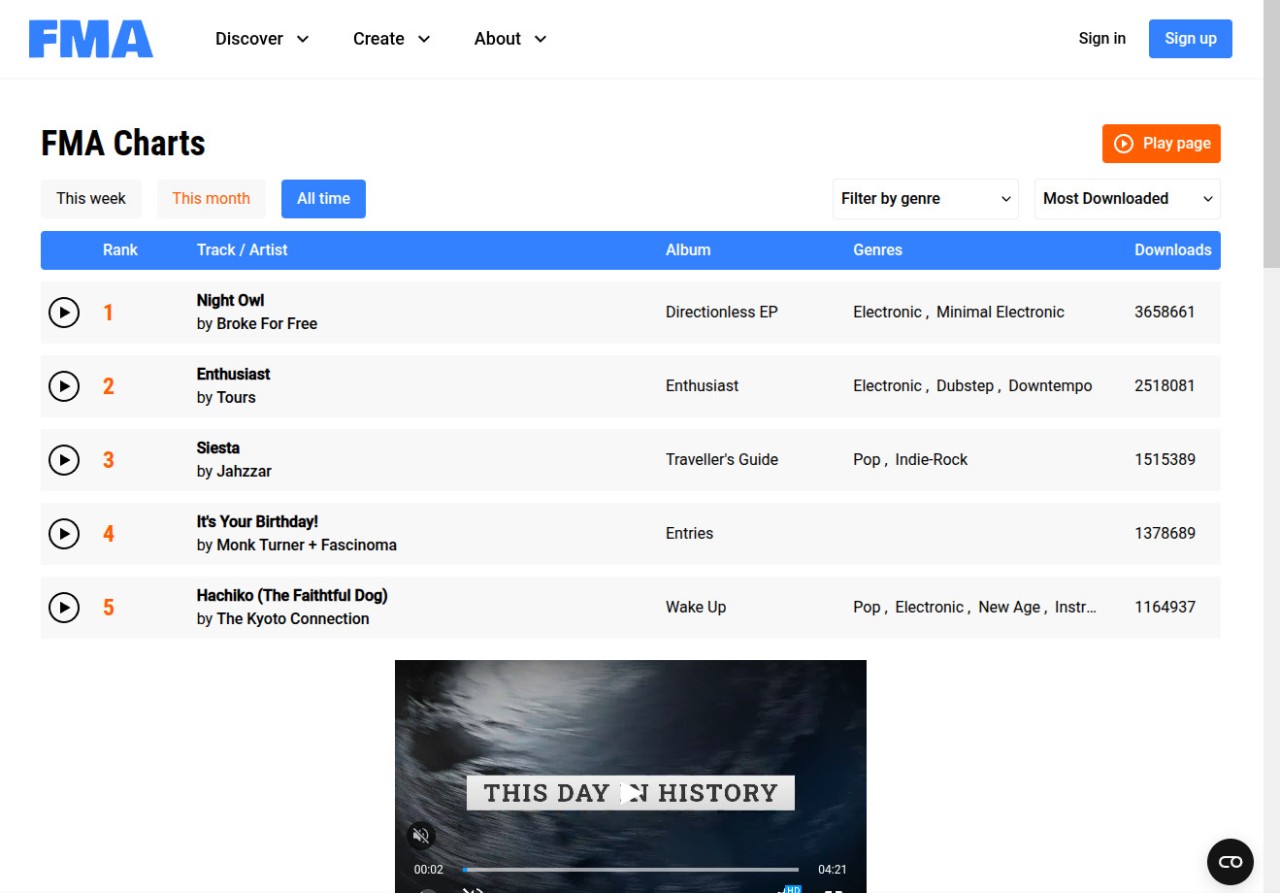Image resolution: width=1280 pixels, height=893 pixels.
Task: Expand the Discover menu
Action: pos(262,39)
